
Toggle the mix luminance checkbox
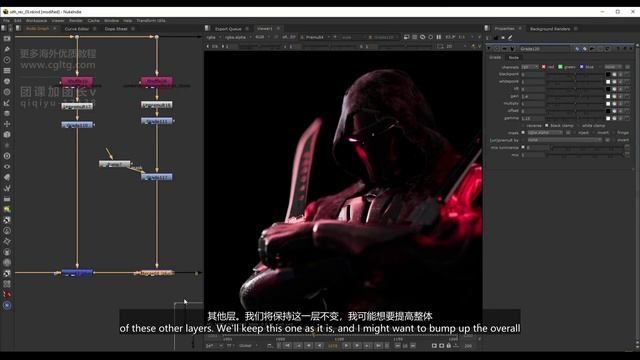(523, 147)
